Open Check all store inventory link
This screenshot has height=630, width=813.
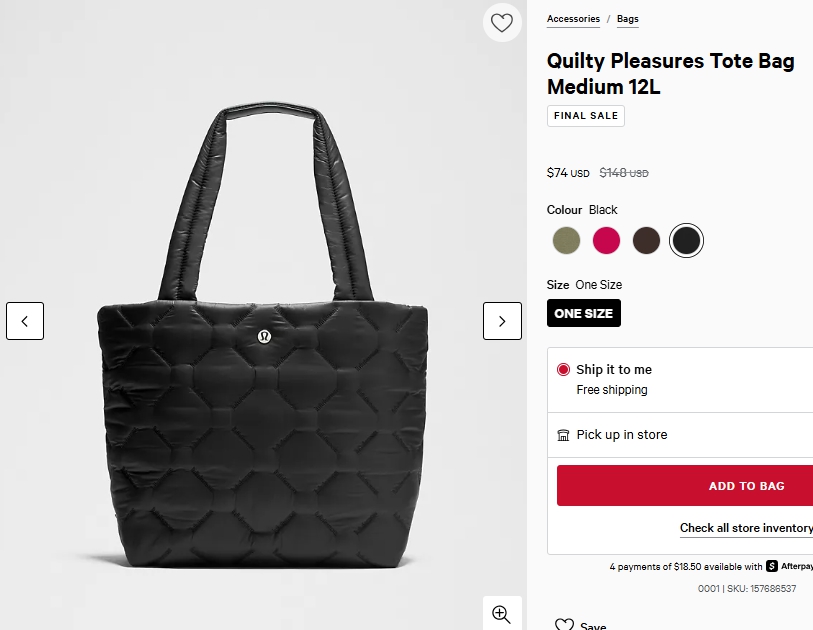point(746,528)
